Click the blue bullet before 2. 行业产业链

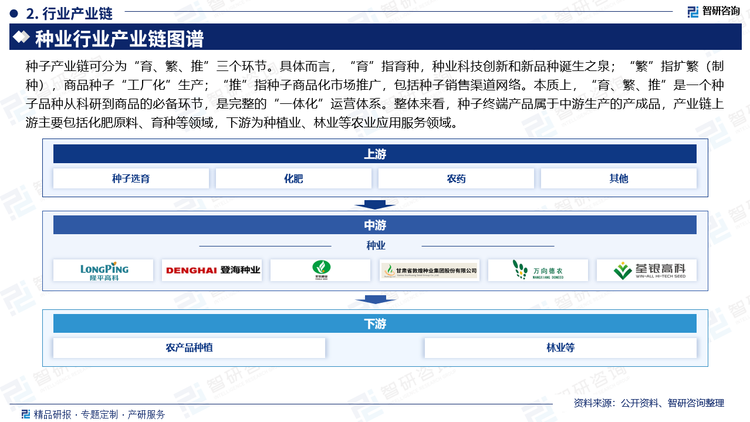(x=13, y=13)
